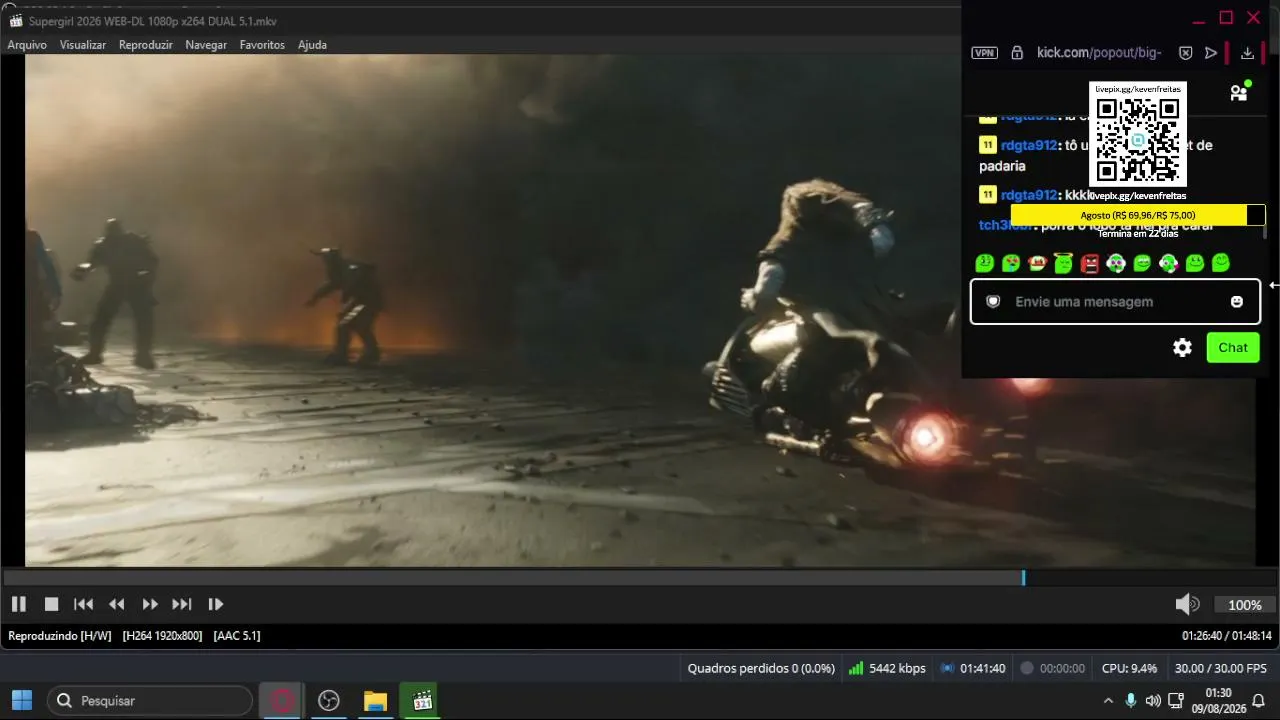Screen dimensions: 1280x720
Task: Open the clock showing 01:30 09/08/2026
Action: (x=1219, y=701)
